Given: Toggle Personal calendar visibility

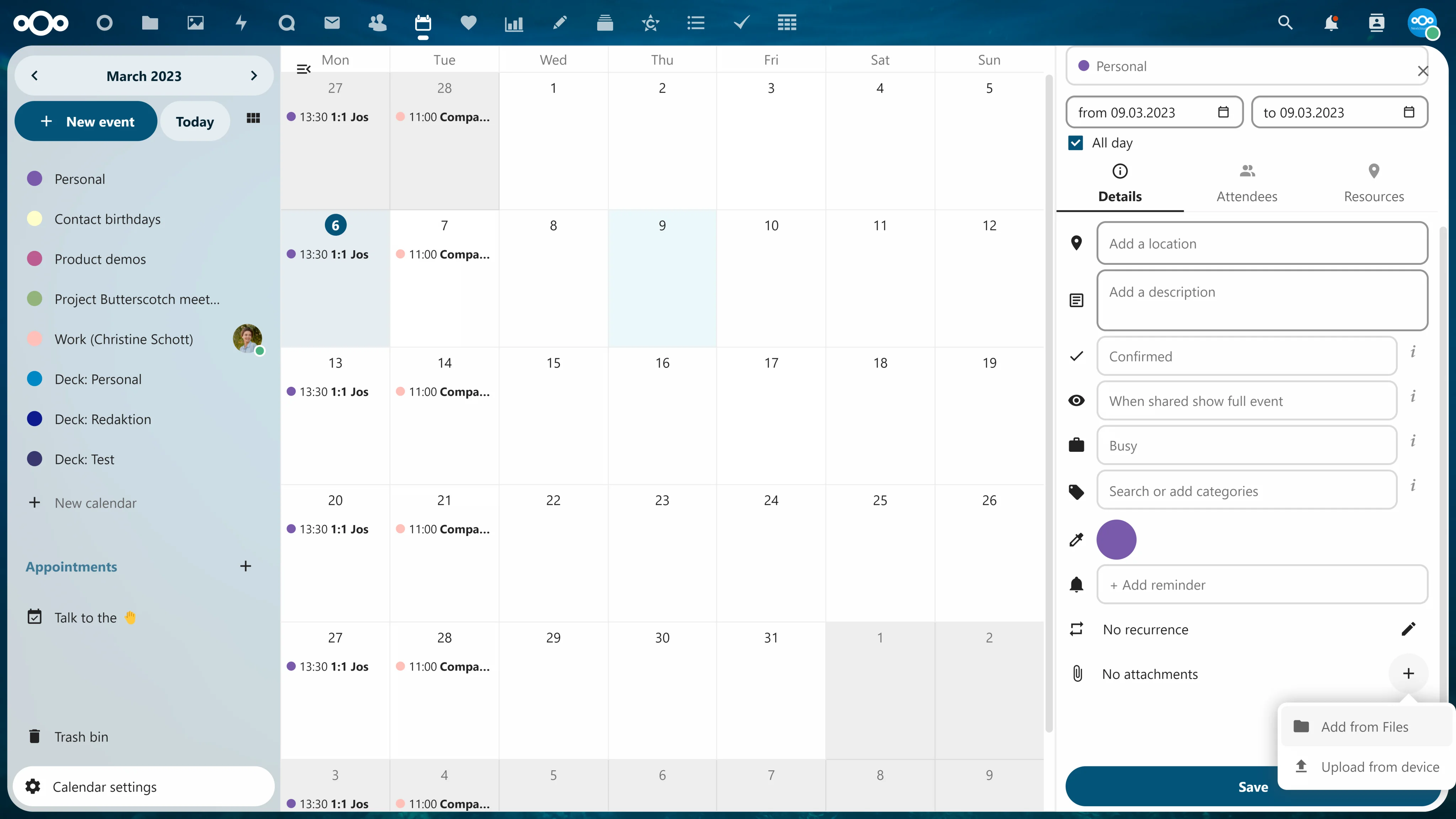Looking at the screenshot, I should (34, 178).
